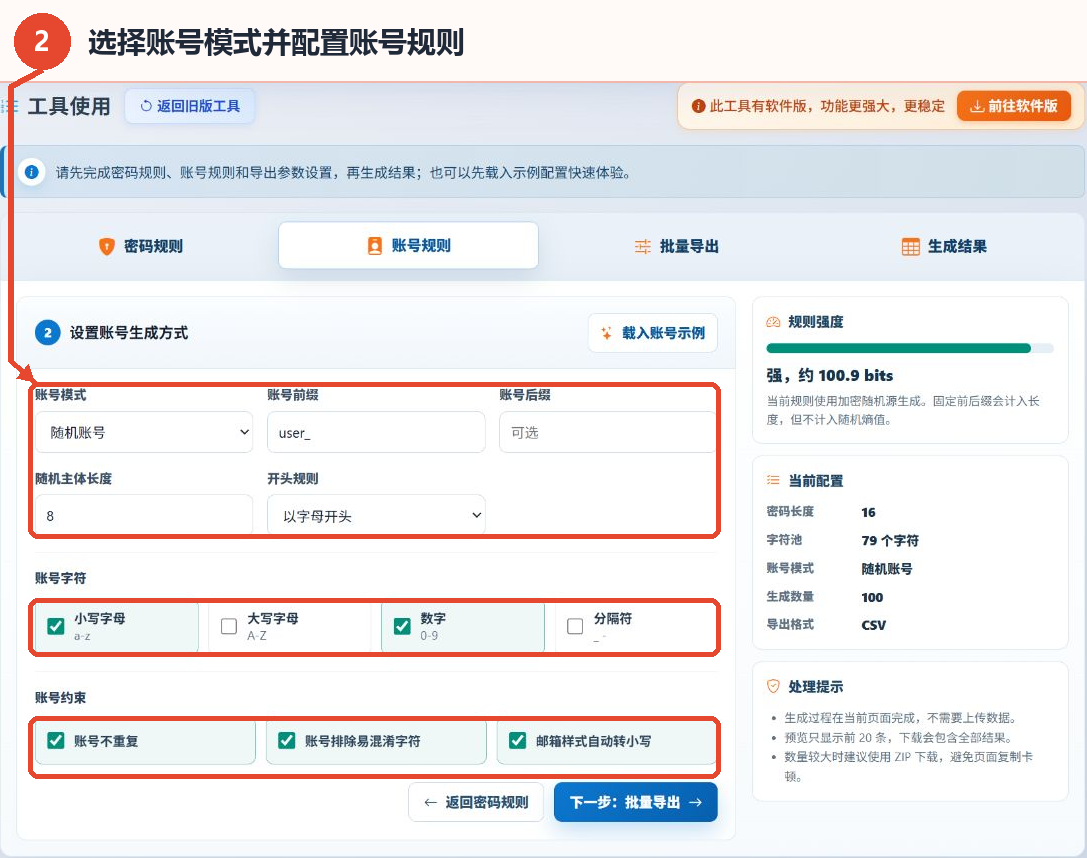Viewport: 1087px width, 858px height.
Task: Uncheck the 数字 0-9 checkbox
Action: coord(402,626)
